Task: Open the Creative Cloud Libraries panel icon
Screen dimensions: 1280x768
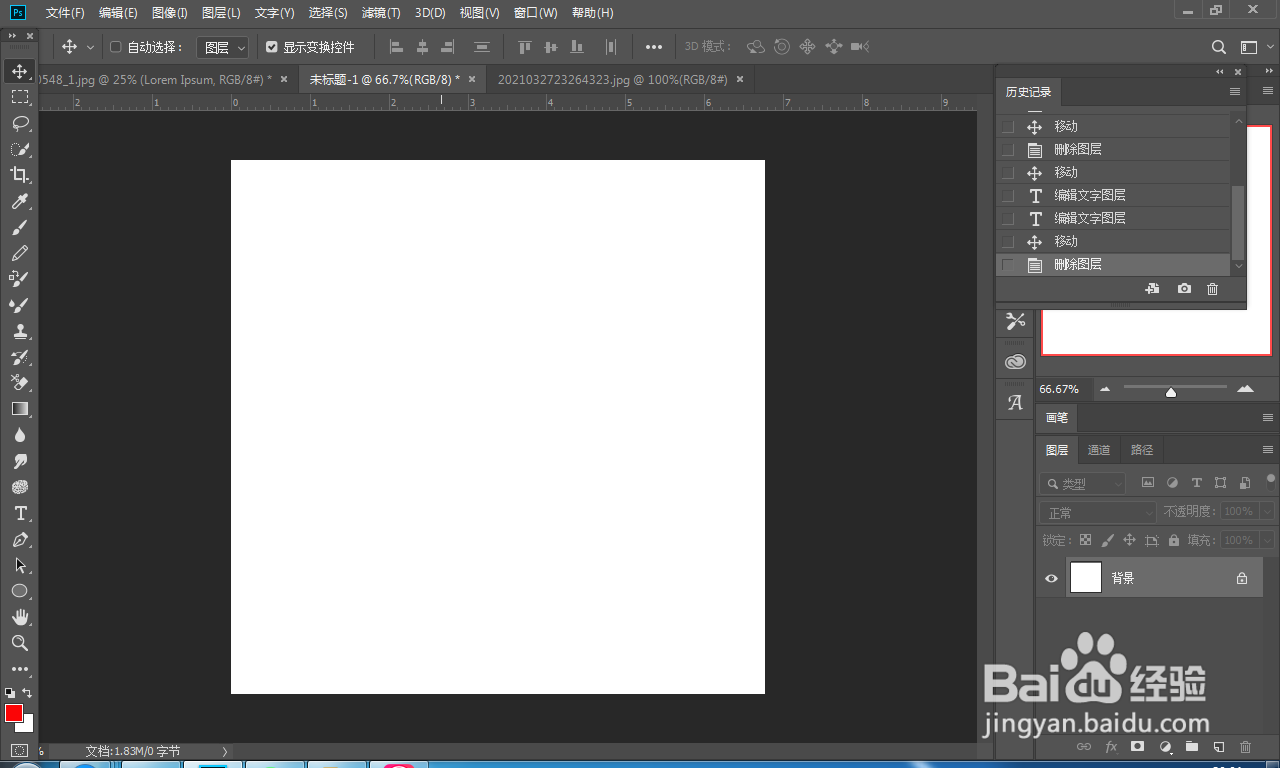Action: (x=1016, y=362)
